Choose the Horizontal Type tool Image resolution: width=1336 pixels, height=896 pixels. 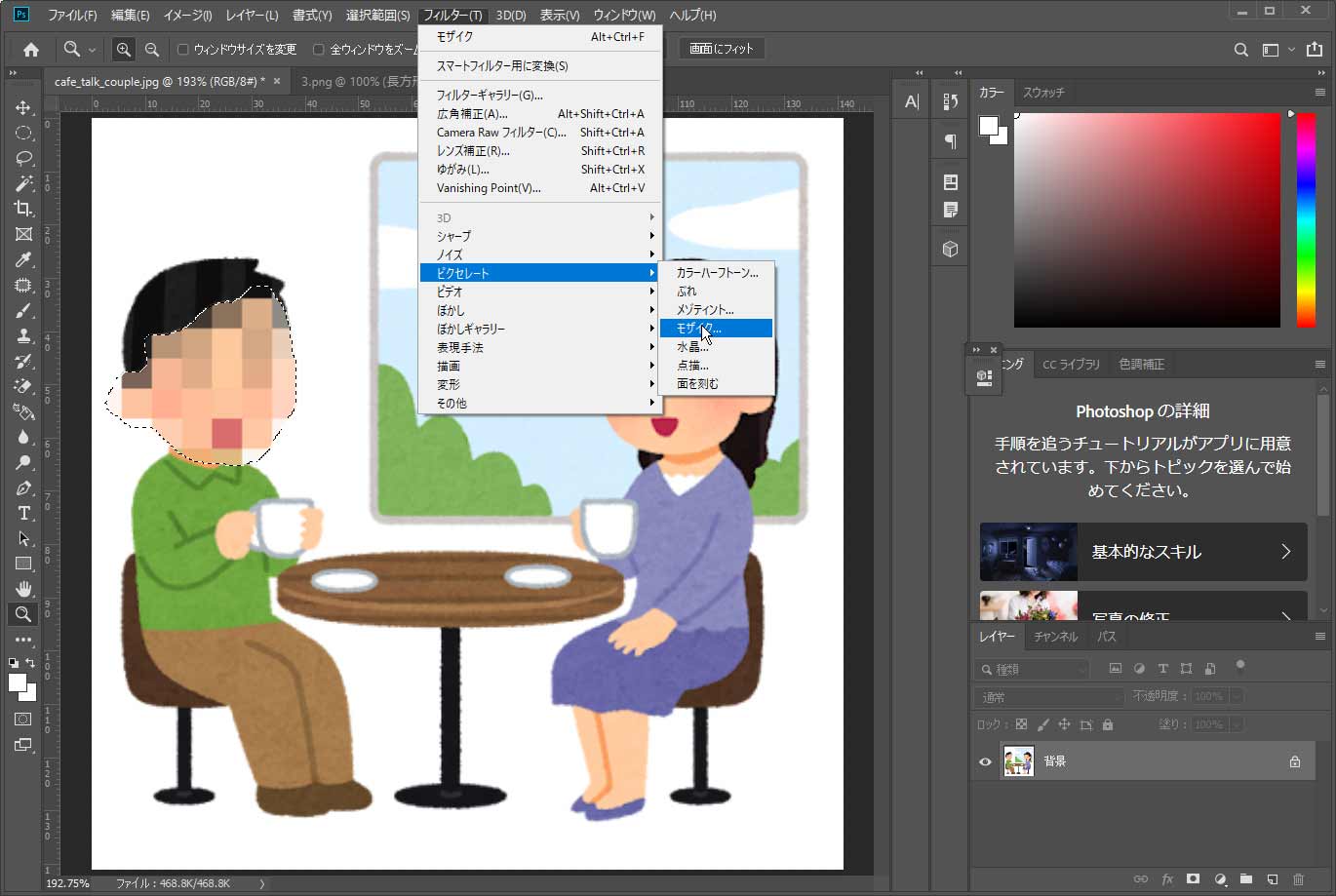point(24,514)
